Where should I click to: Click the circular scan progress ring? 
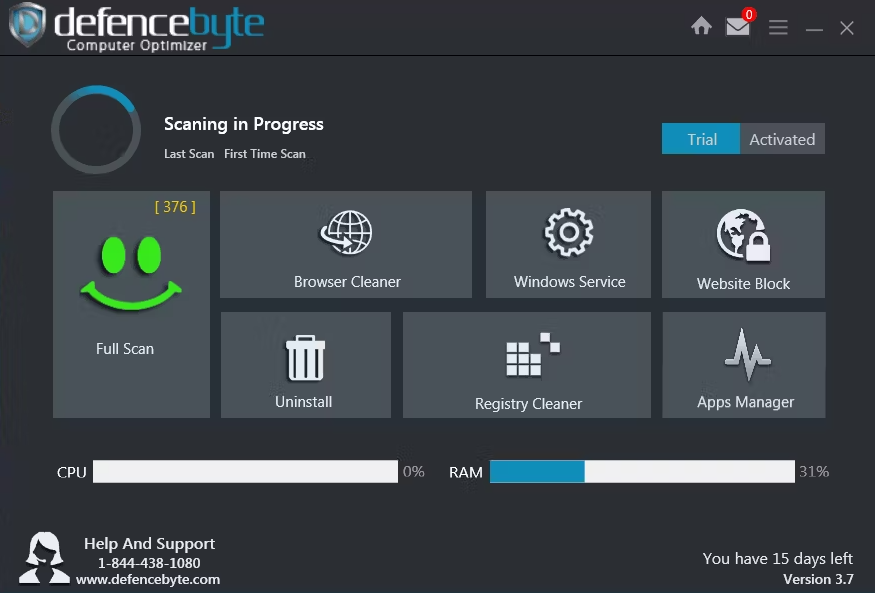(96, 129)
